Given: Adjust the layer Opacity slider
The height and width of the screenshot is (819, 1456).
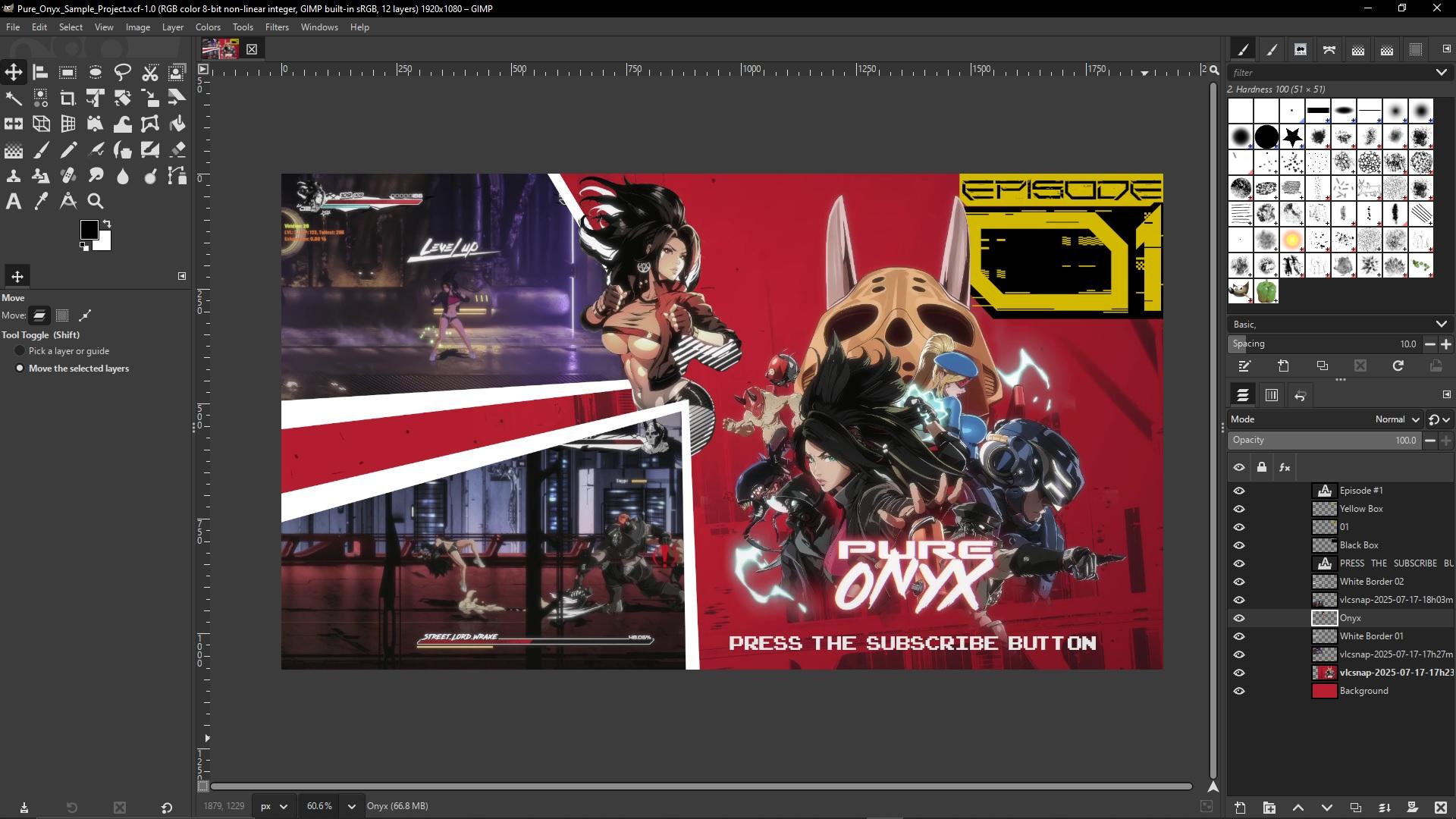Looking at the screenshot, I should click(x=1324, y=441).
